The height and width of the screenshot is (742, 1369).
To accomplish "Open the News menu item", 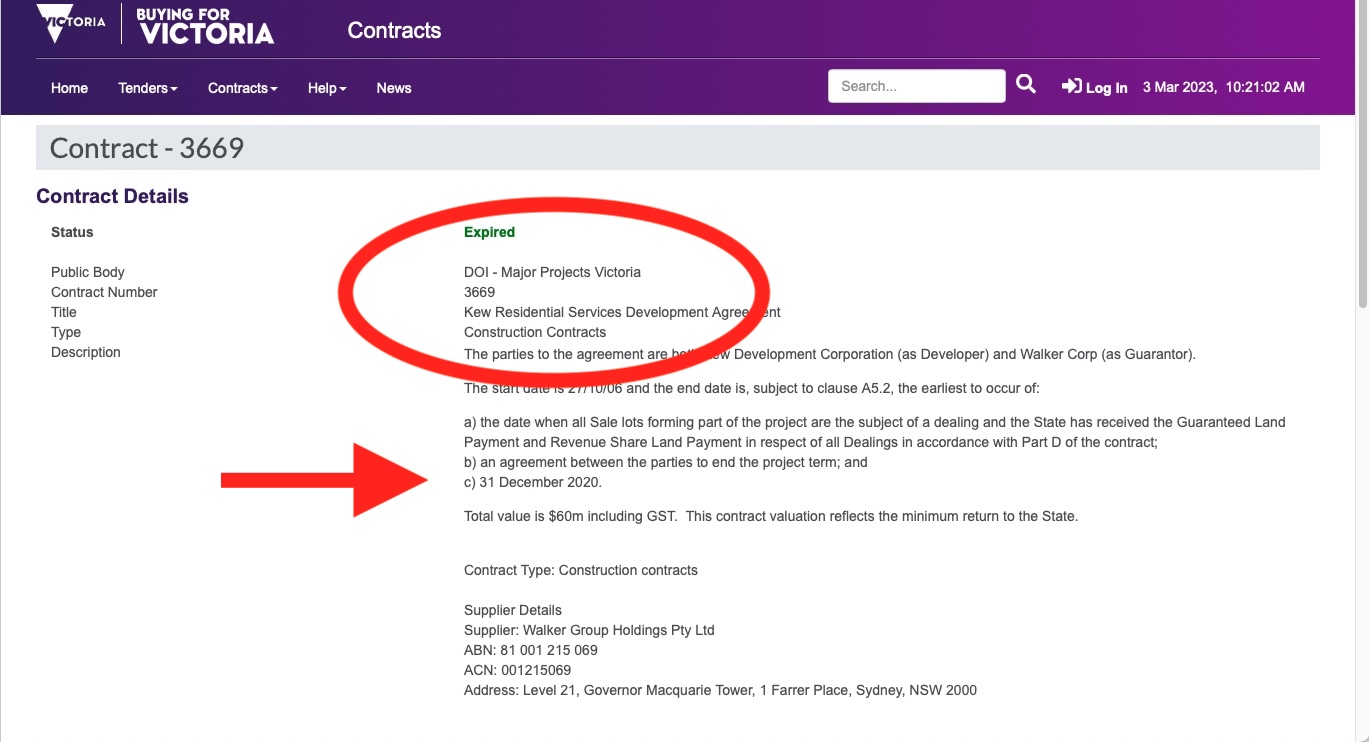I will tap(394, 88).
